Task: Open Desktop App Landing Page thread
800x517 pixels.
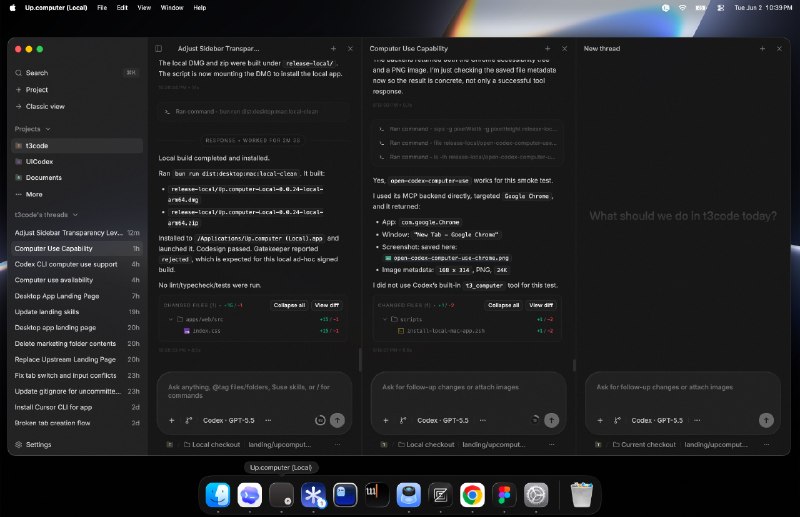Action: tap(77, 296)
